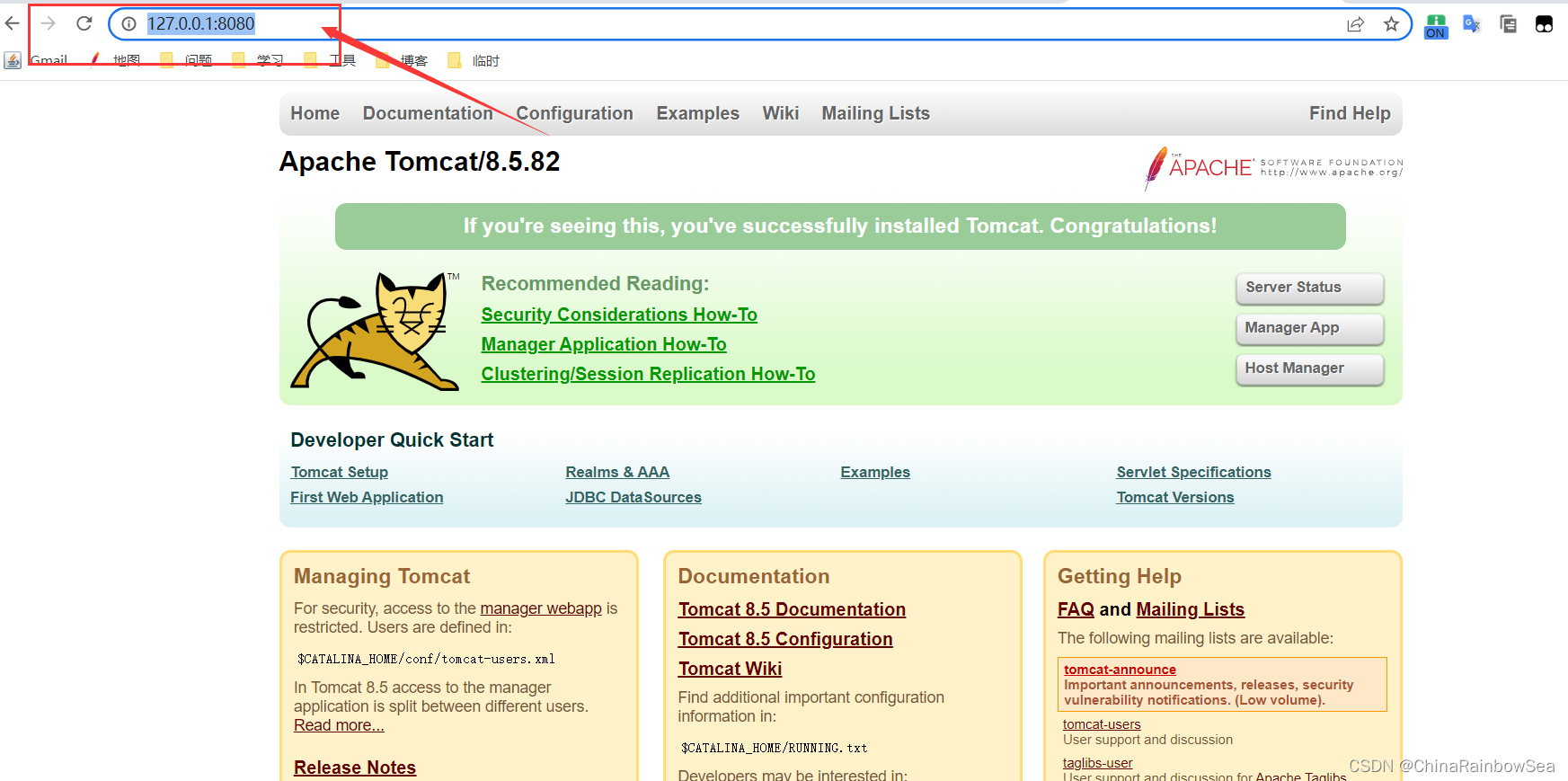Click the Read more... link

pyautogui.click(x=339, y=725)
